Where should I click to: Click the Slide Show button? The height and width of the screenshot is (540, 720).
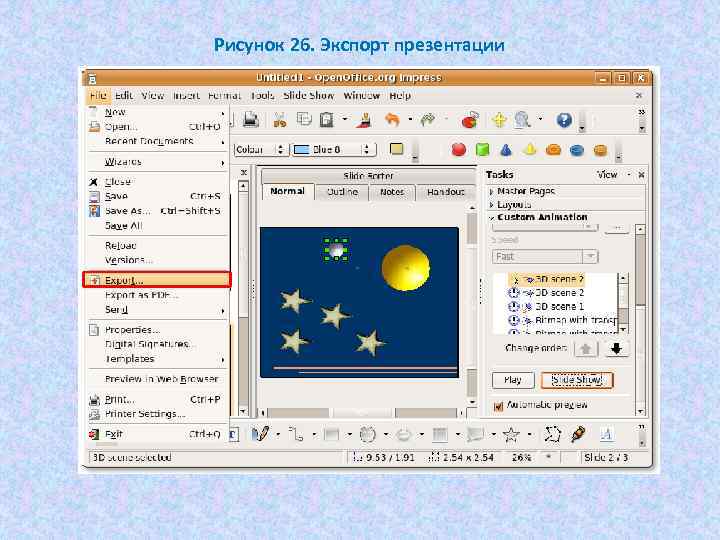(x=577, y=380)
